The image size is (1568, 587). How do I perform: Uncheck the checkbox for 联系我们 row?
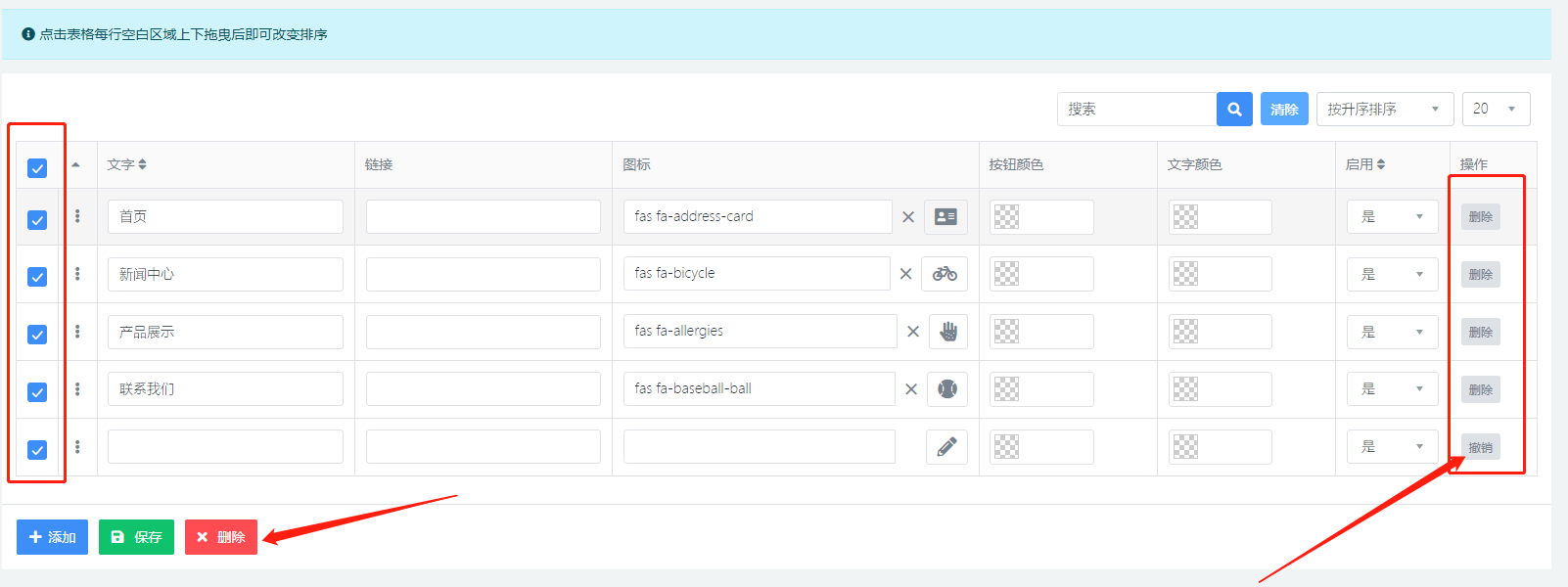coord(37,392)
